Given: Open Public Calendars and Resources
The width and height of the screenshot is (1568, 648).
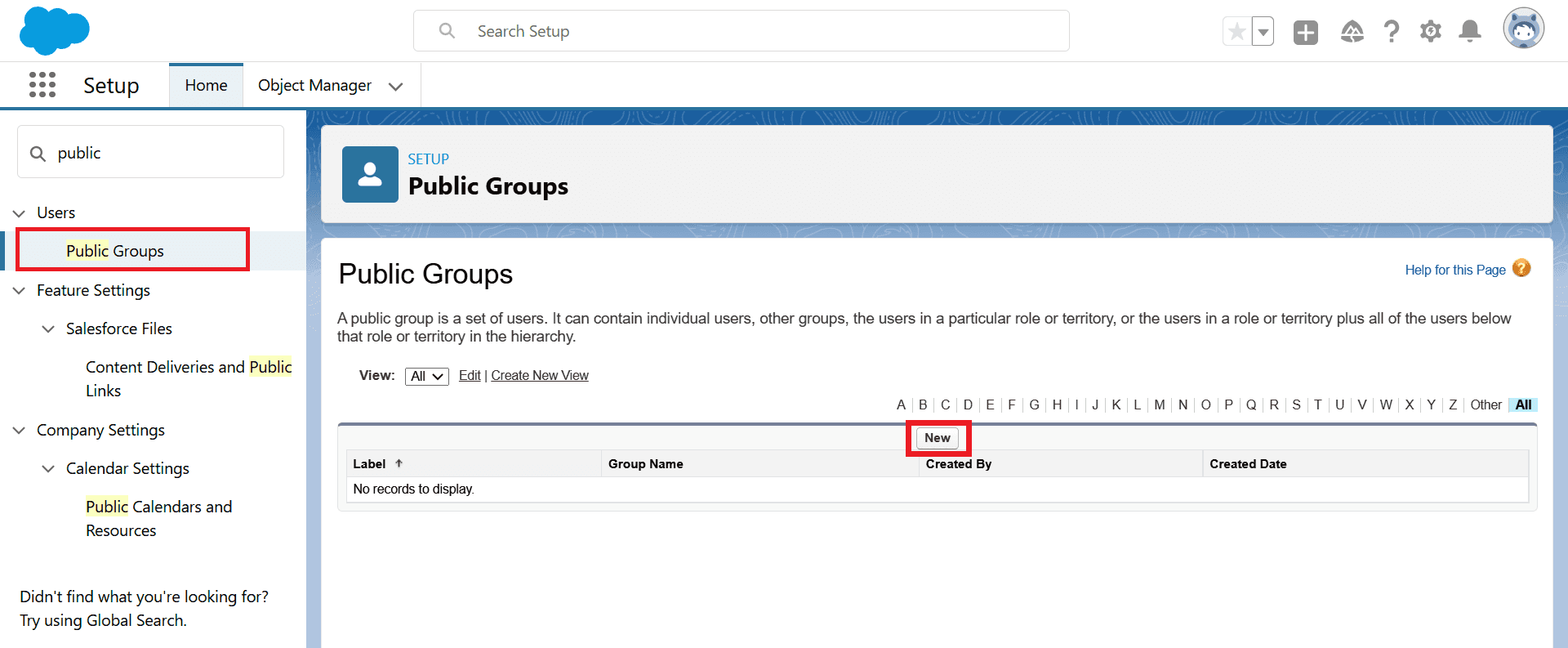Looking at the screenshot, I should click(x=159, y=519).
